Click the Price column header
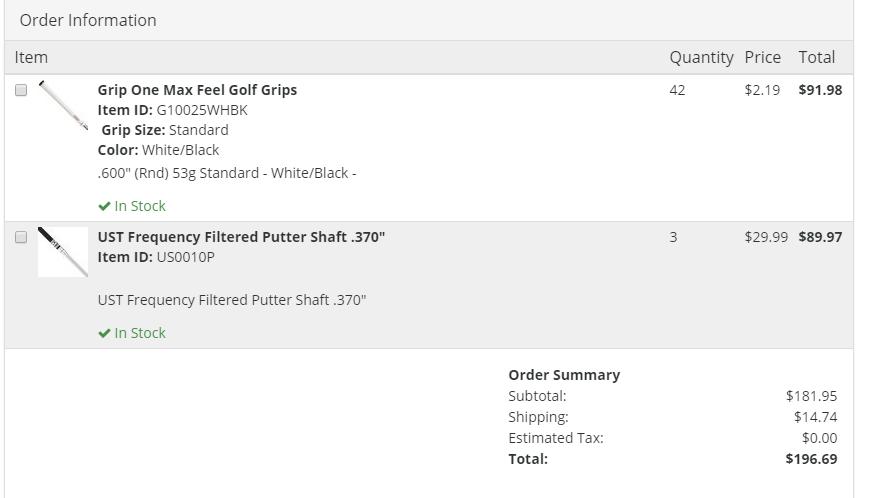The image size is (885, 498). 762,57
